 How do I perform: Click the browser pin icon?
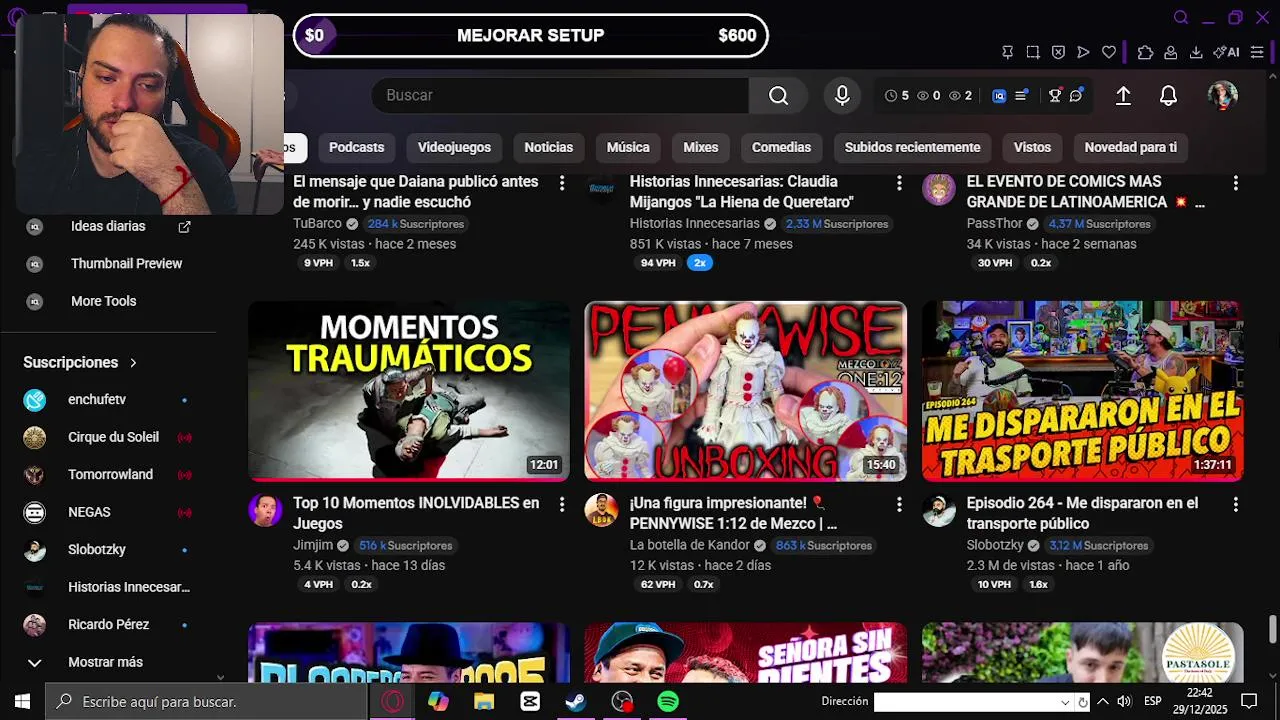1007,52
